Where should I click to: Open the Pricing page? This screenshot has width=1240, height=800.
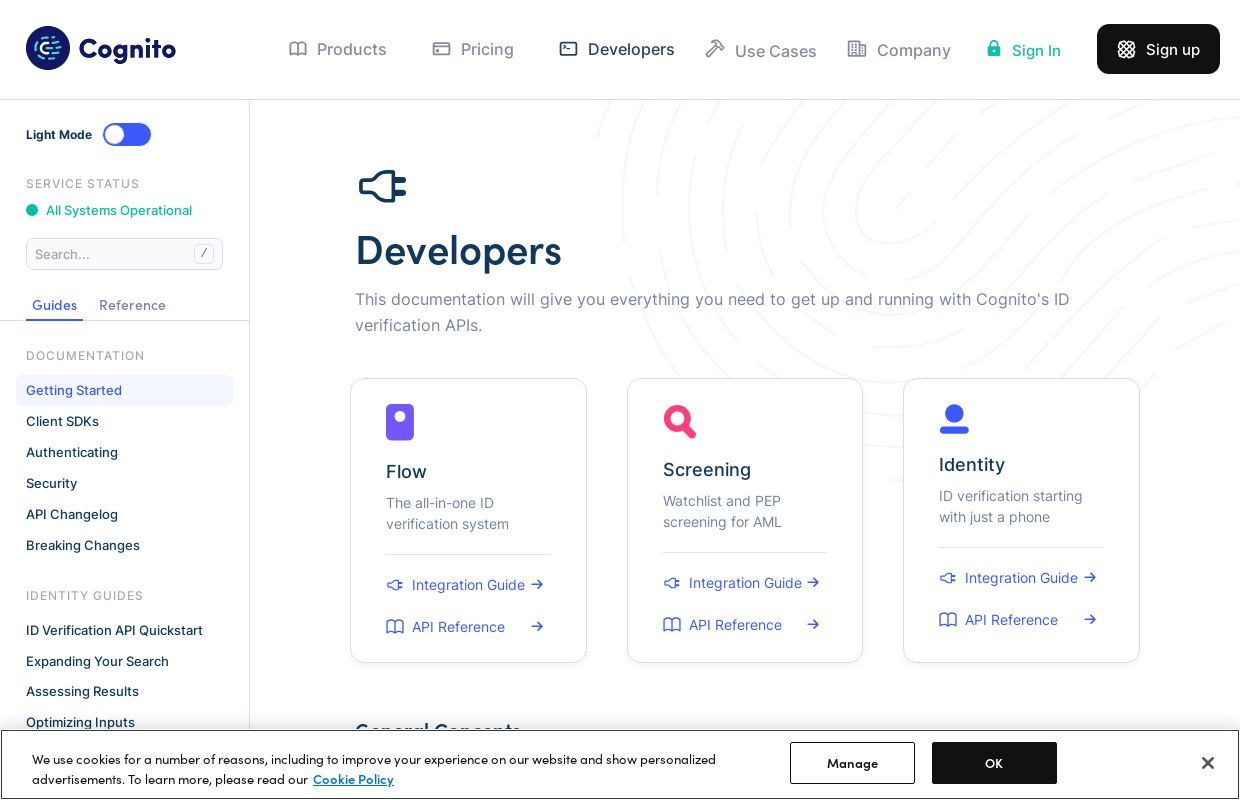coord(473,49)
